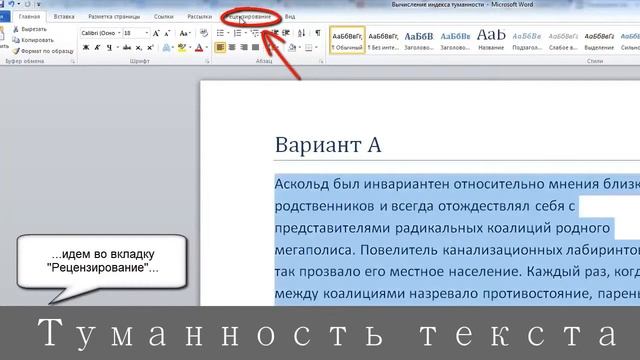Click the Multilevel list icon
This screenshot has width=640, height=360.
coord(255,33)
